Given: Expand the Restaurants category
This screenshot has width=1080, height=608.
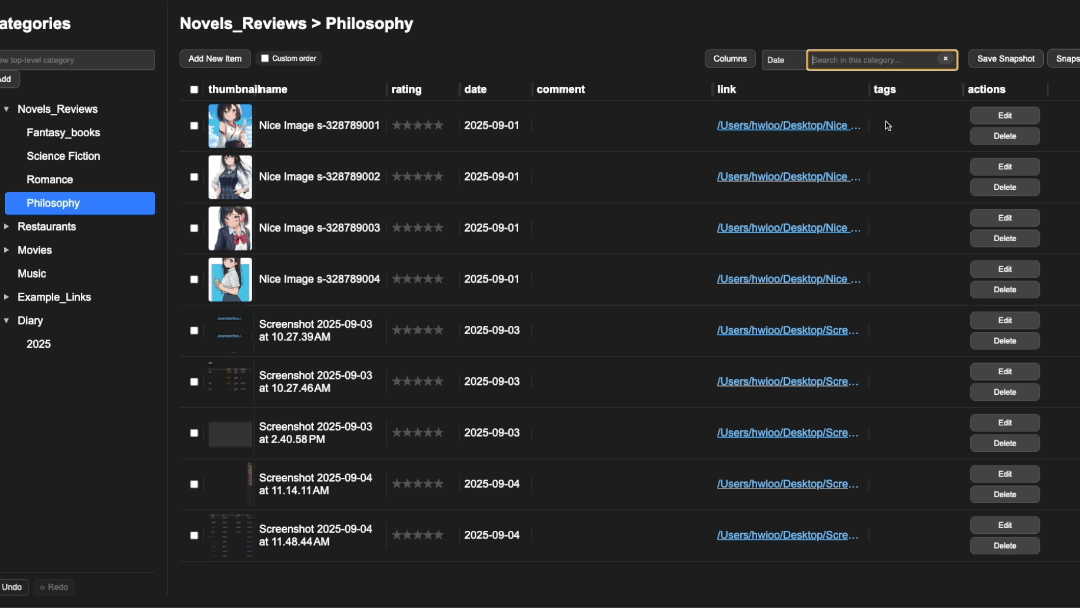Looking at the screenshot, I should (x=7, y=227).
